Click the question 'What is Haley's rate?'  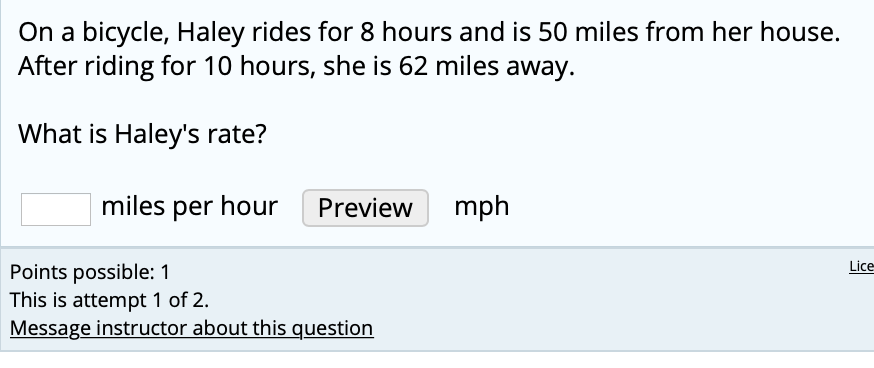[143, 134]
